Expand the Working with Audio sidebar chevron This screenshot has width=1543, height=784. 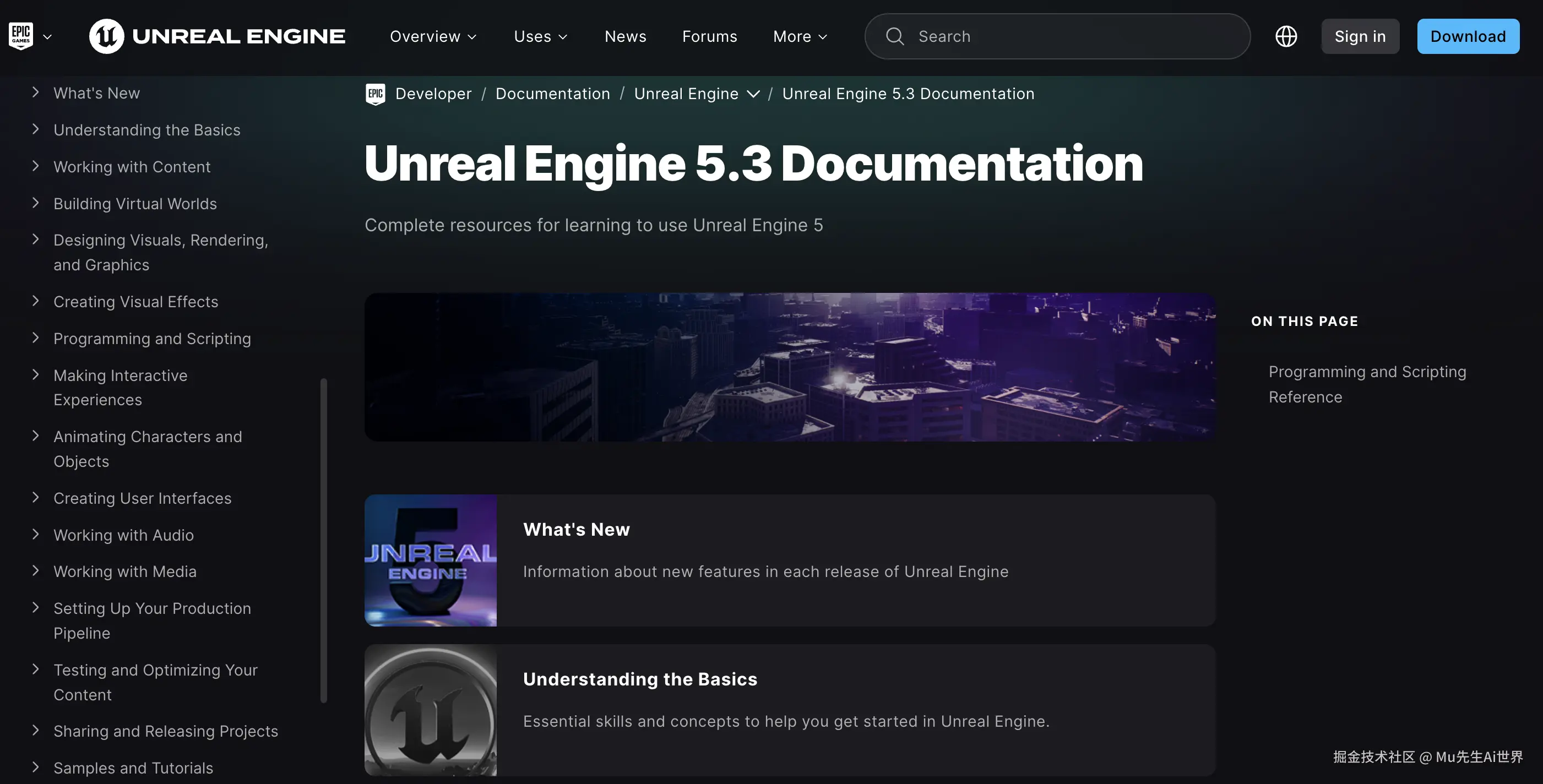click(35, 534)
